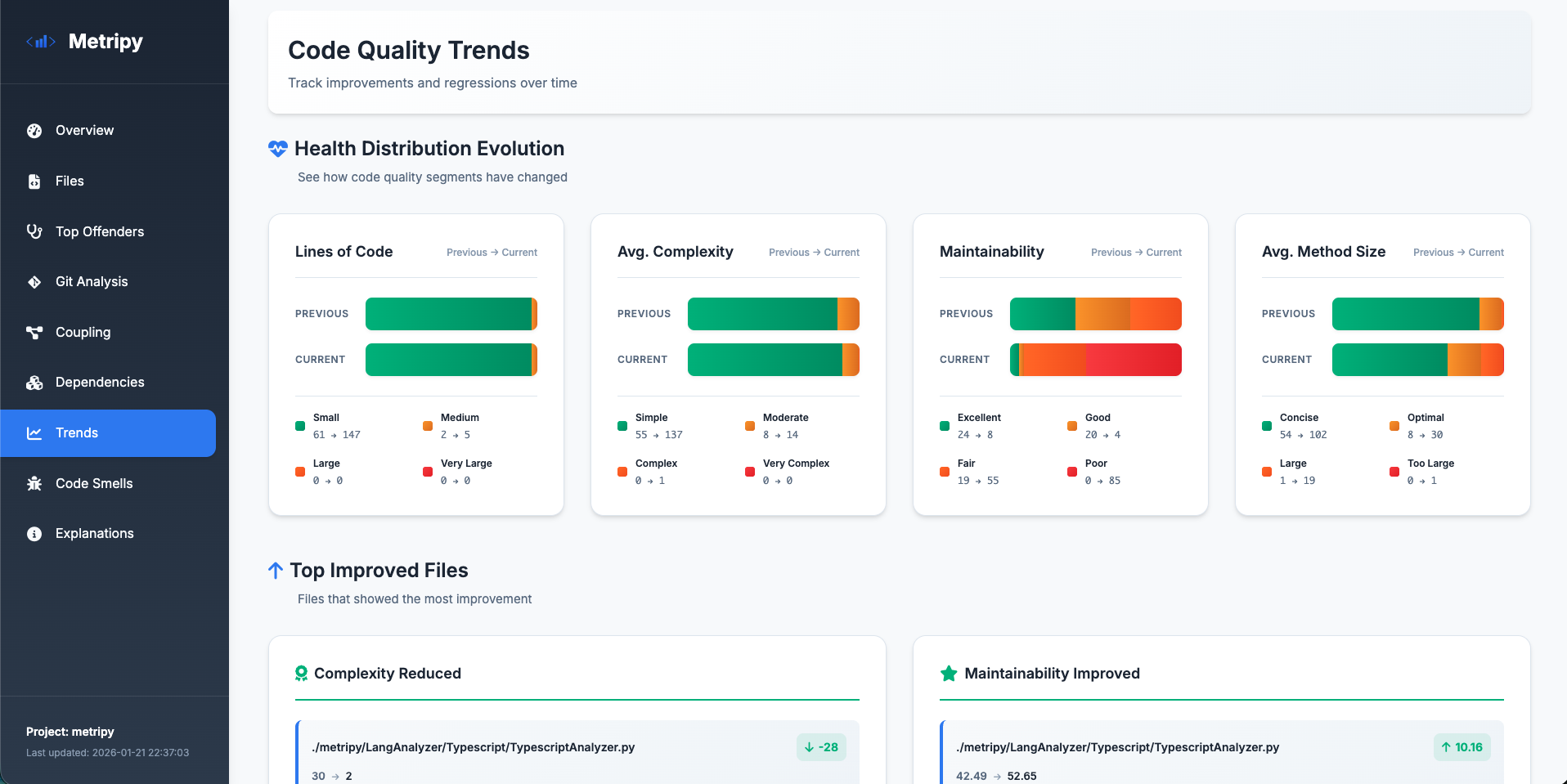Click the Dependencies icon
Screen dimensions: 1567x784
tap(34, 382)
